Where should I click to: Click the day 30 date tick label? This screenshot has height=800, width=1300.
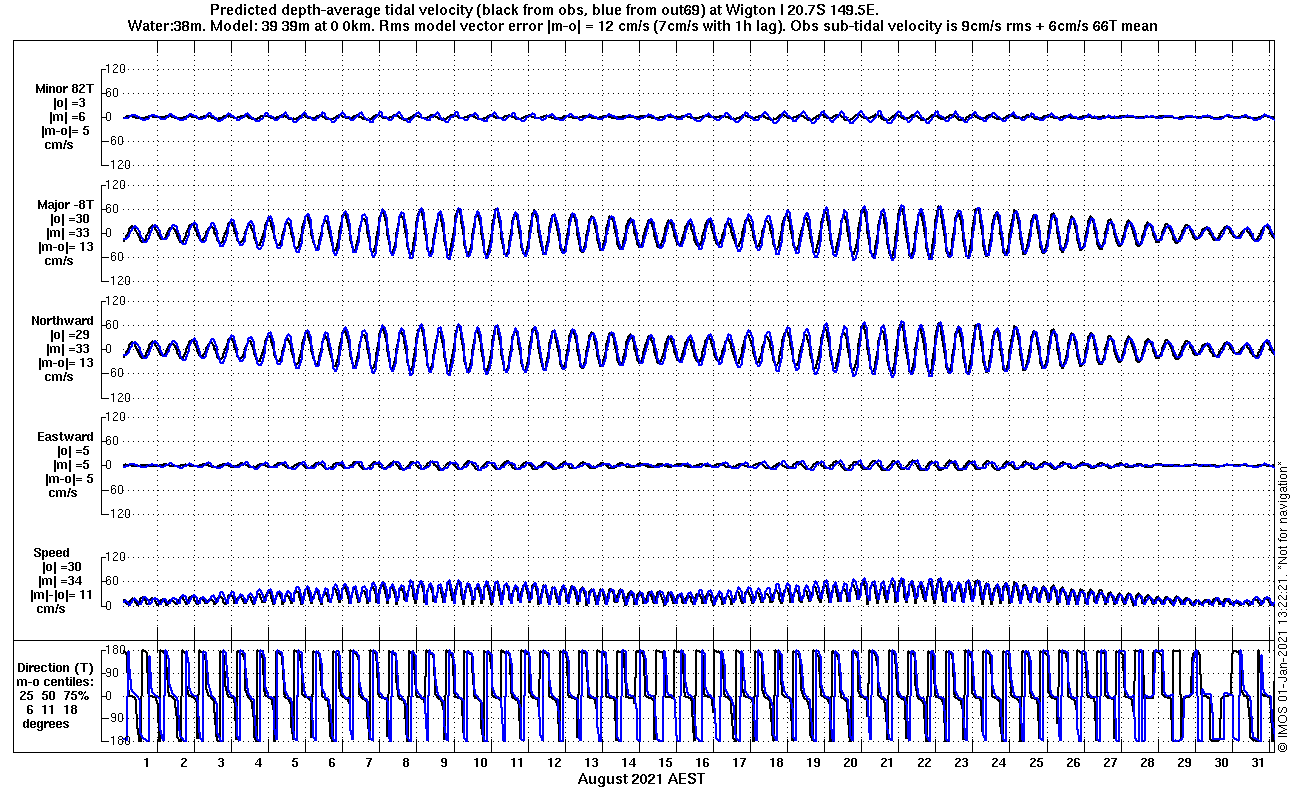1221,762
